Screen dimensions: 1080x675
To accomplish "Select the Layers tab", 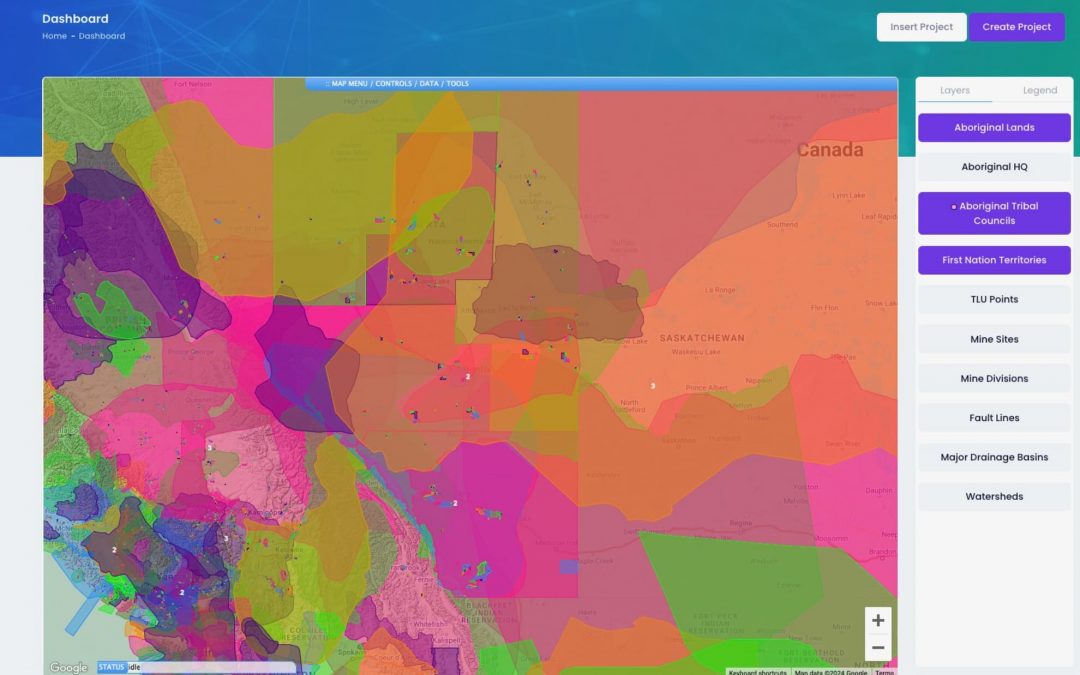I will (953, 90).
